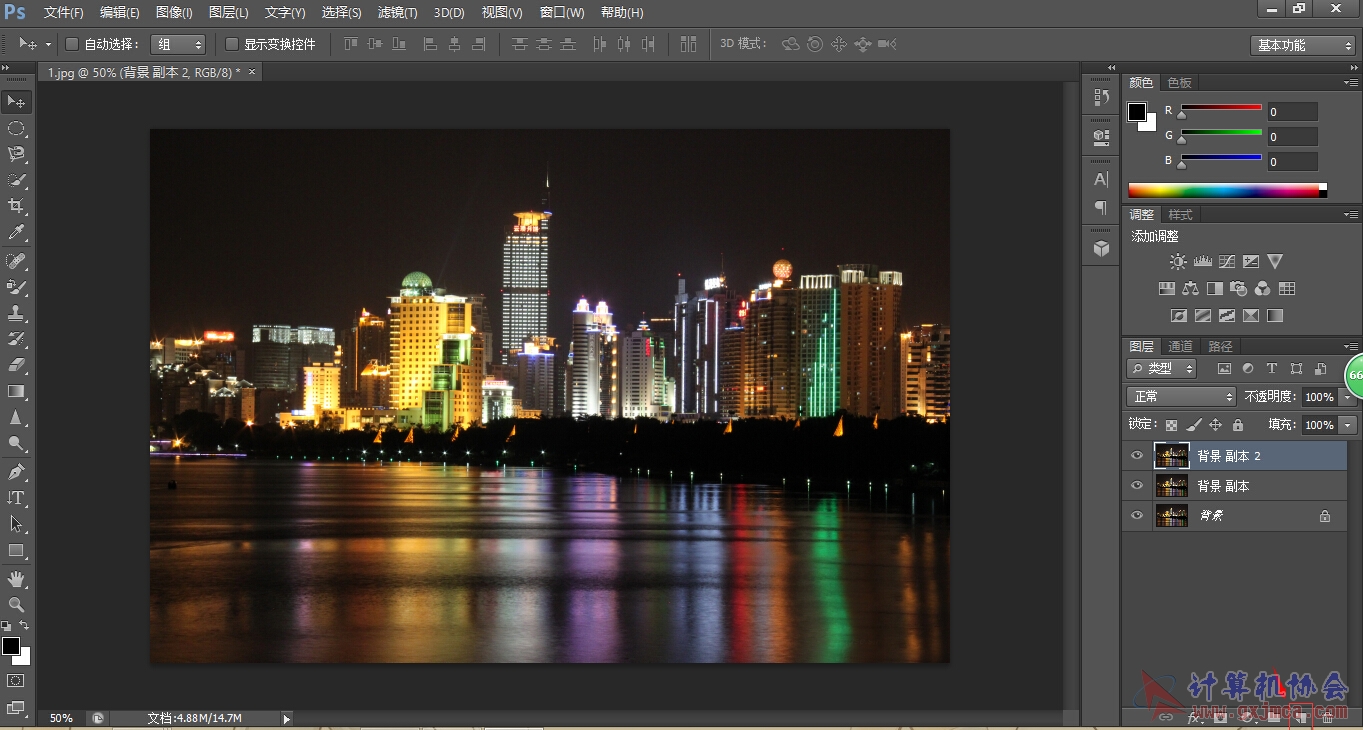The height and width of the screenshot is (730, 1363).
Task: Open the 图像(I) menu
Action: click(174, 13)
